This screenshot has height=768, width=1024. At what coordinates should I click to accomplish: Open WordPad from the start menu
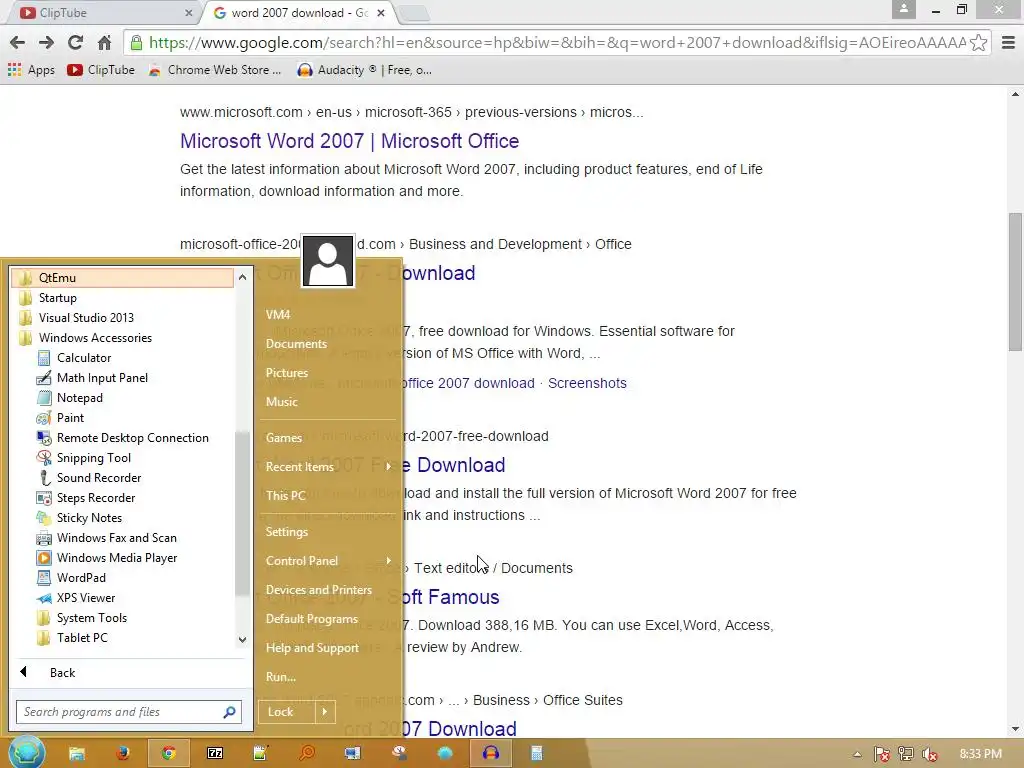coord(80,578)
